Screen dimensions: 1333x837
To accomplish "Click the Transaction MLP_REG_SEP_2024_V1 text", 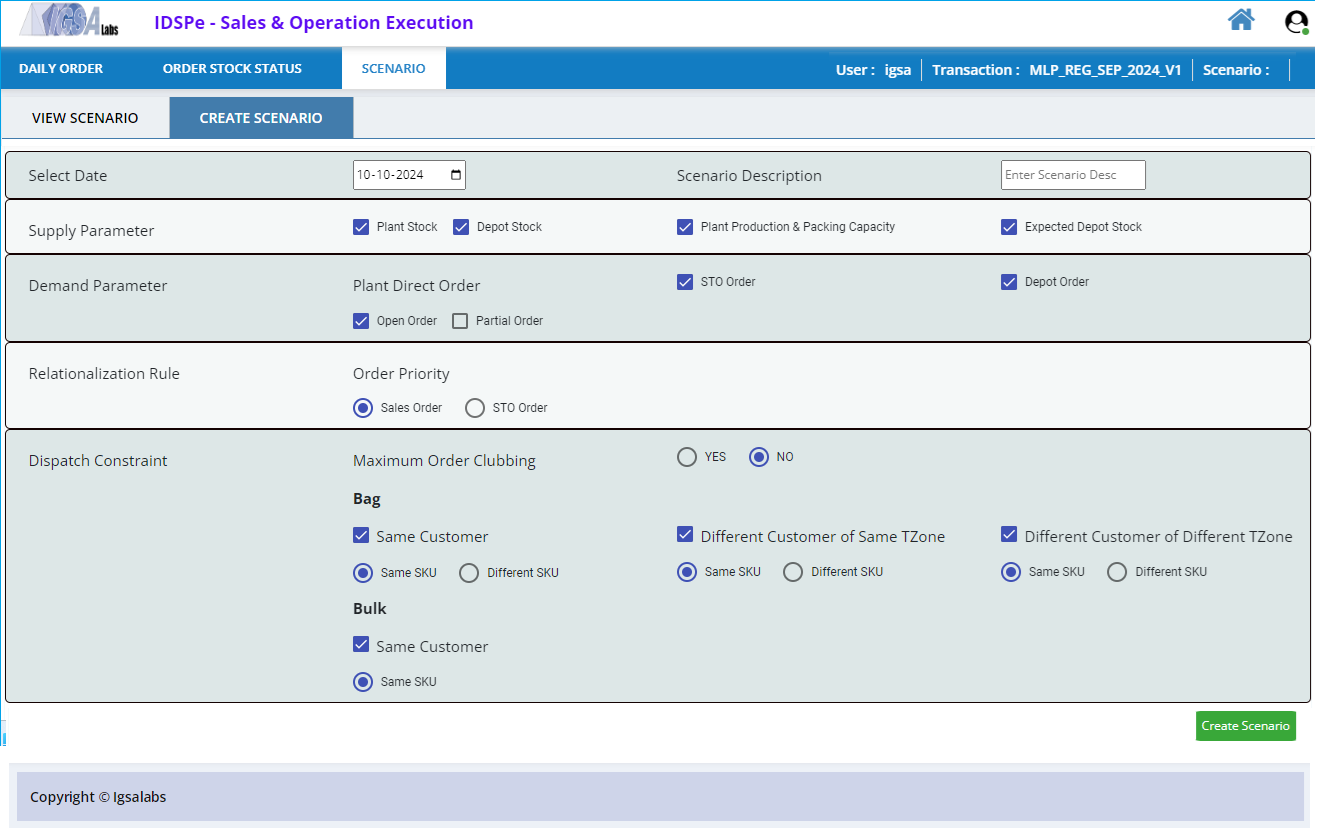I will [x=1056, y=70].
